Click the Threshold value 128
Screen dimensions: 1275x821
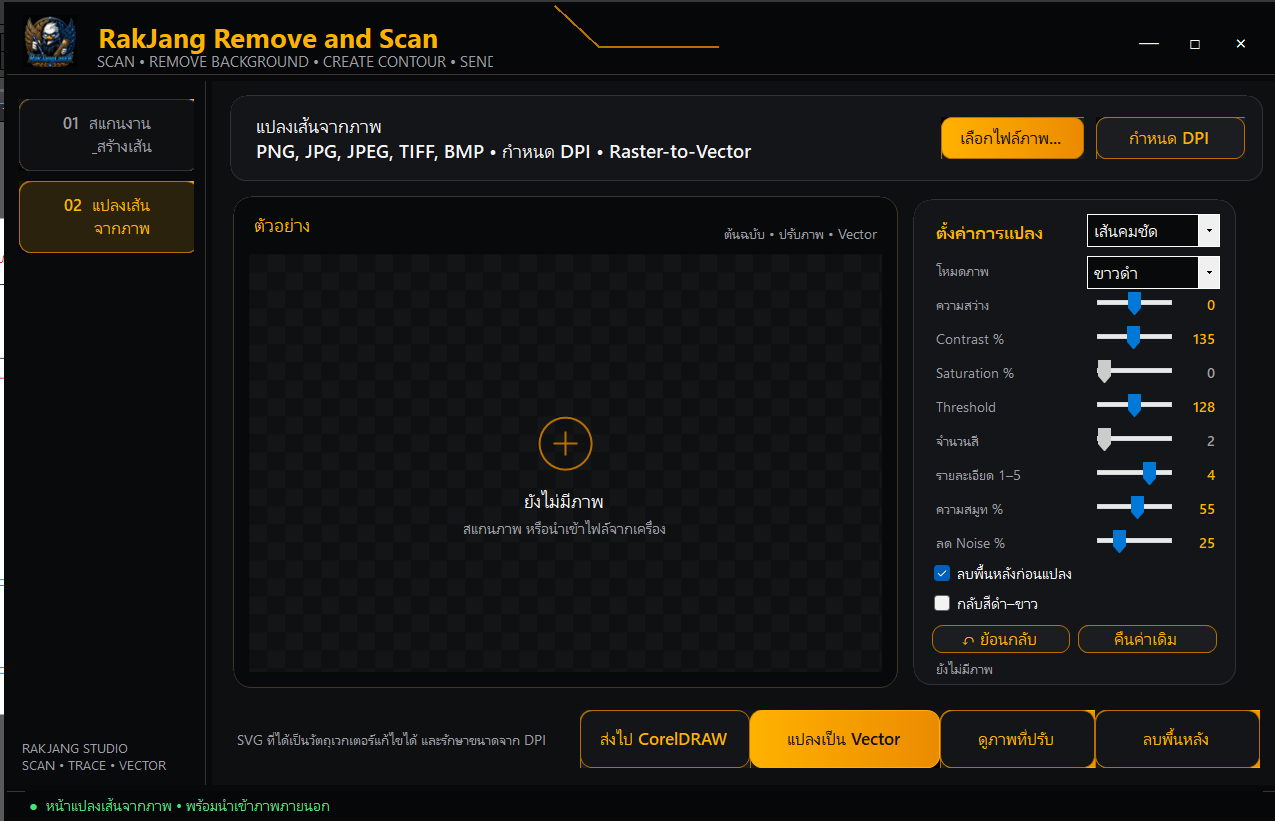(1204, 407)
